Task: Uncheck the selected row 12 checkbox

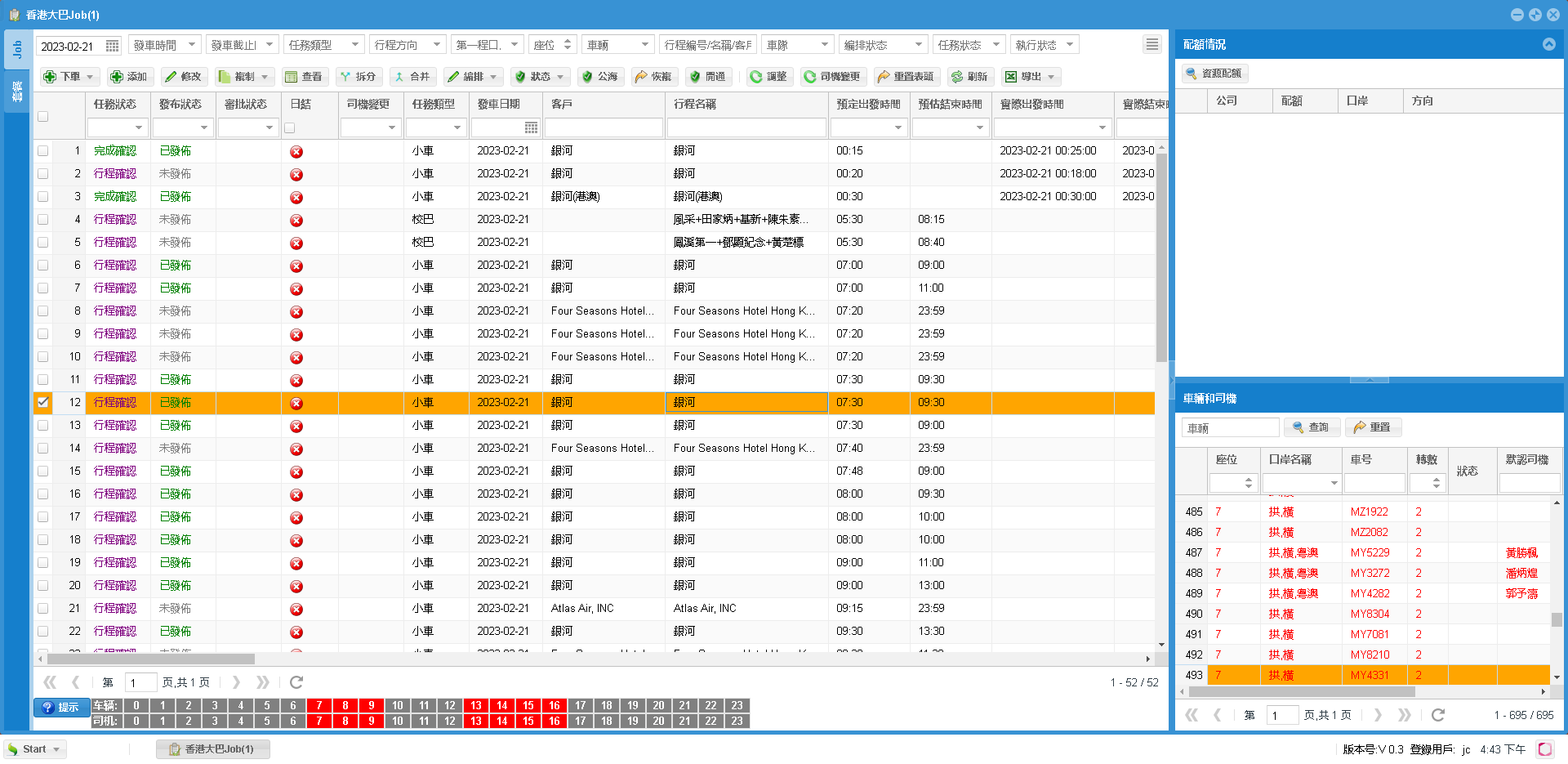Action: [43, 402]
